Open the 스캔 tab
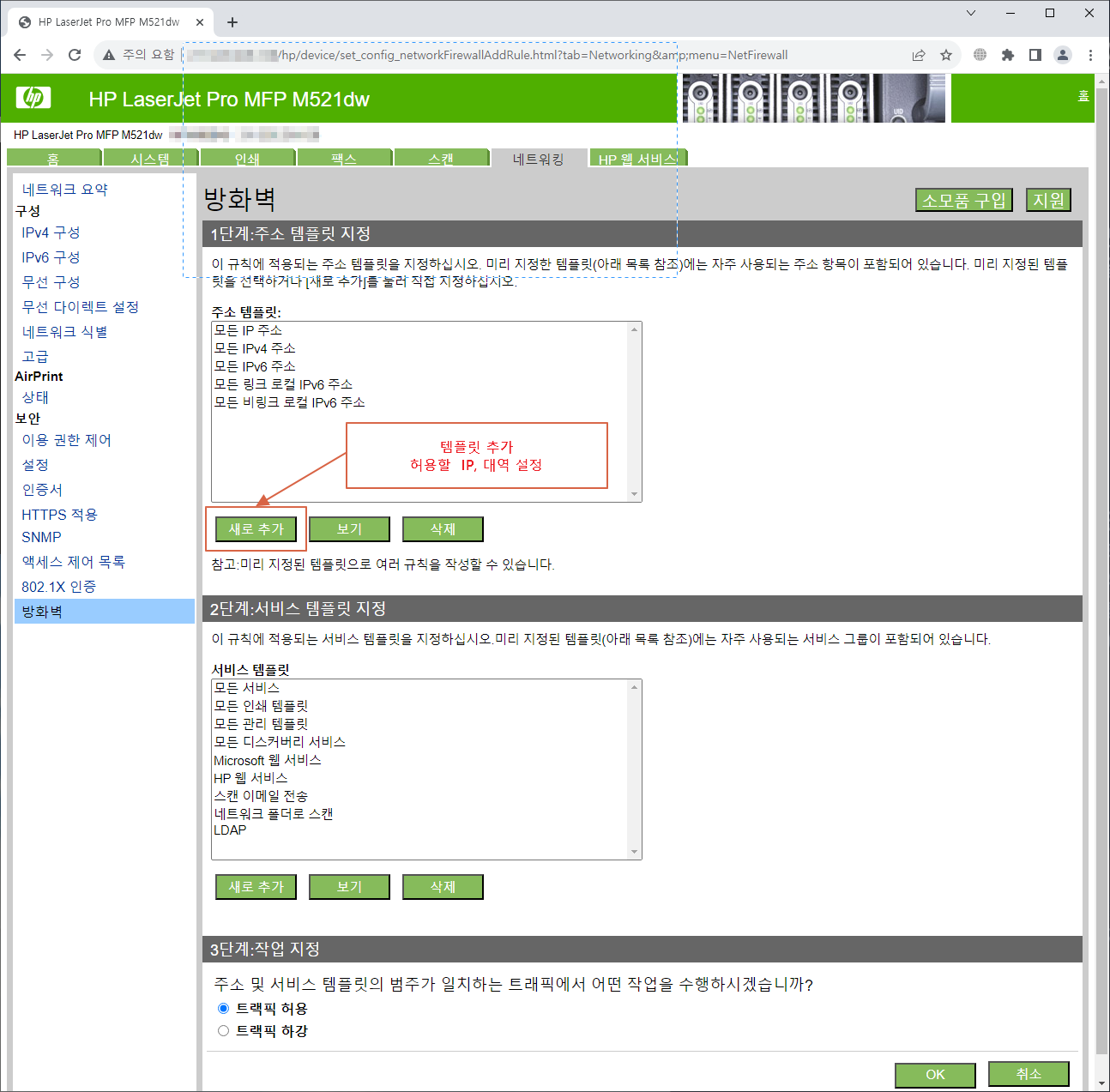This screenshot has width=1110, height=1092. [441, 158]
